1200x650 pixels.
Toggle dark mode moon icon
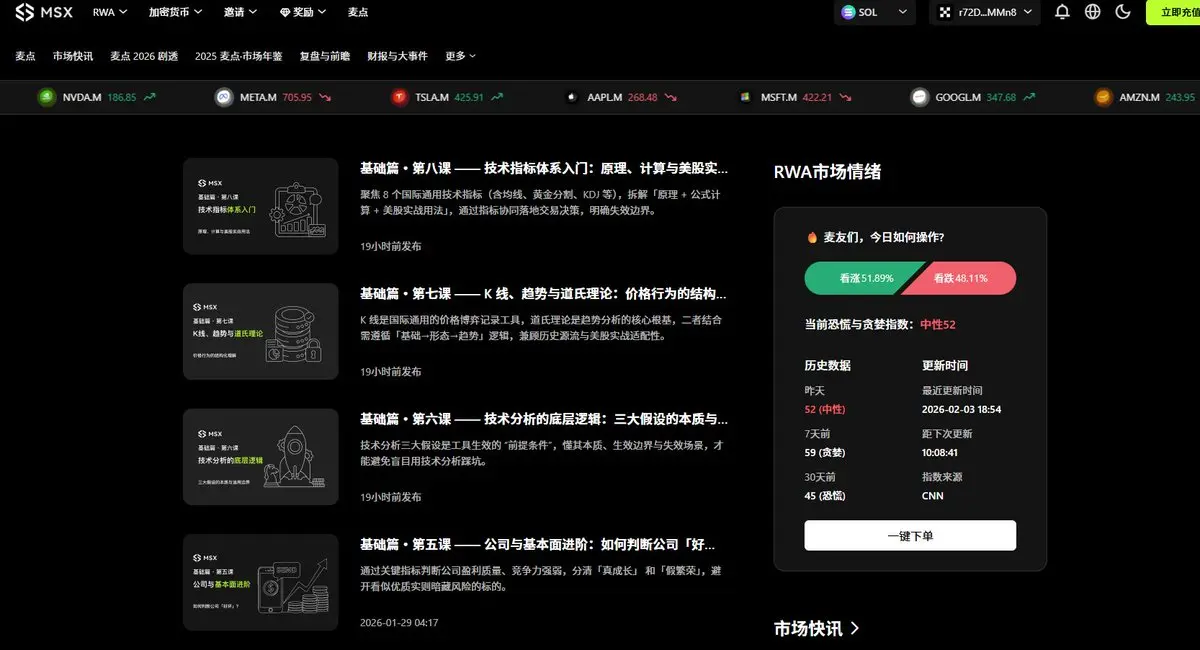tap(1123, 12)
